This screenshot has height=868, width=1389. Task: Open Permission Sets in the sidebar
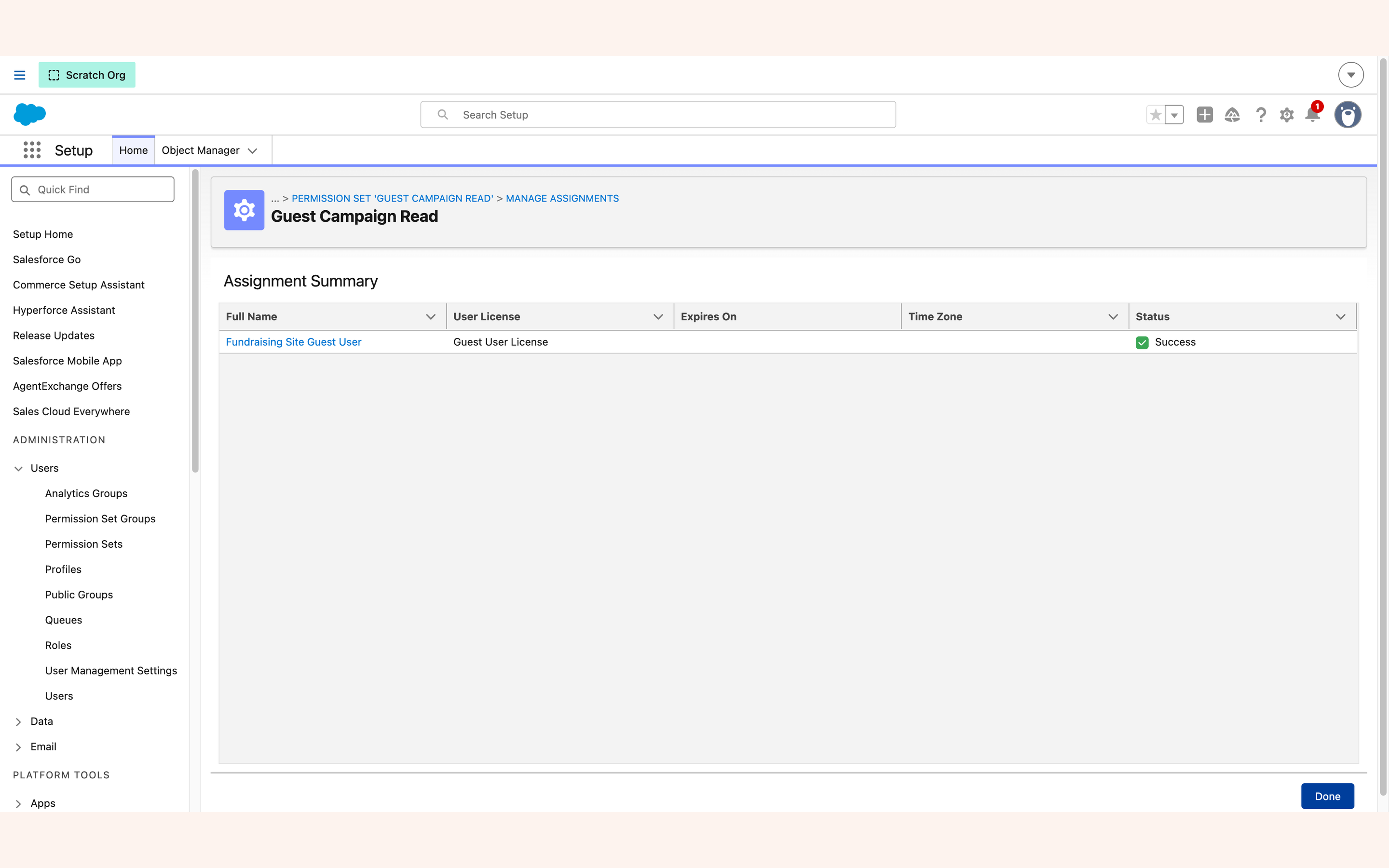click(84, 543)
